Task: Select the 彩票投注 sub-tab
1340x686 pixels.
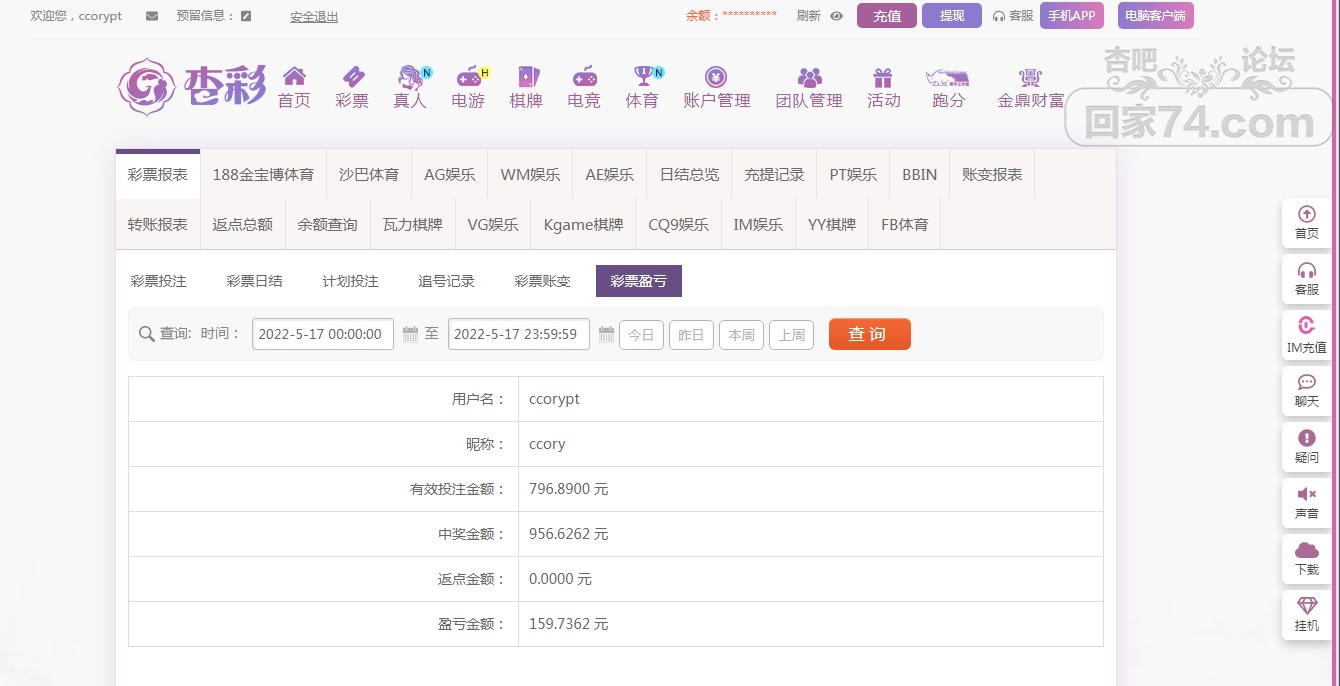Action: [x=159, y=281]
